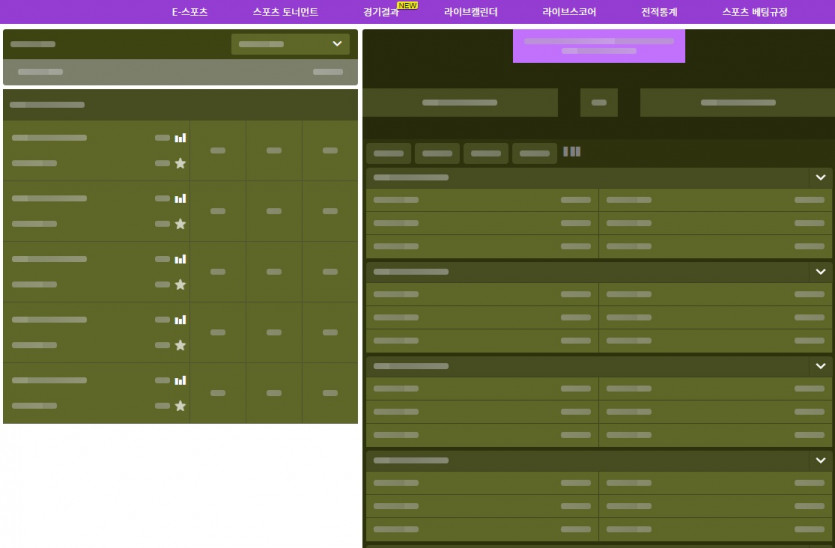
Task: Go to 스포츠 토너먼트 page
Action: coord(285,12)
